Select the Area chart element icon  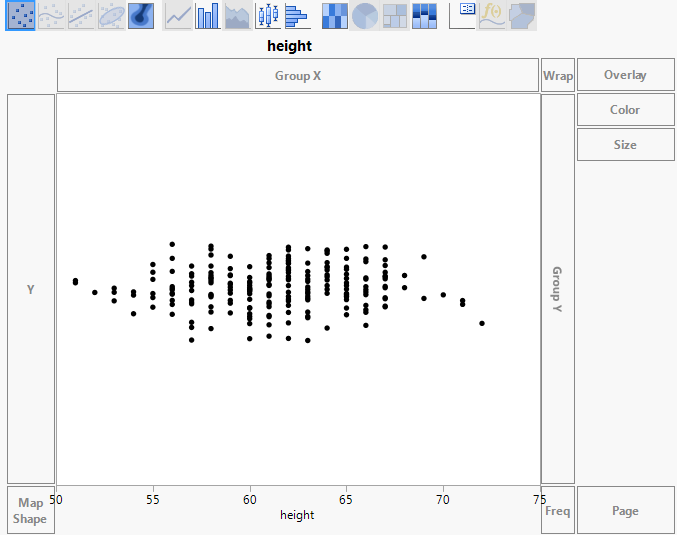click(237, 16)
